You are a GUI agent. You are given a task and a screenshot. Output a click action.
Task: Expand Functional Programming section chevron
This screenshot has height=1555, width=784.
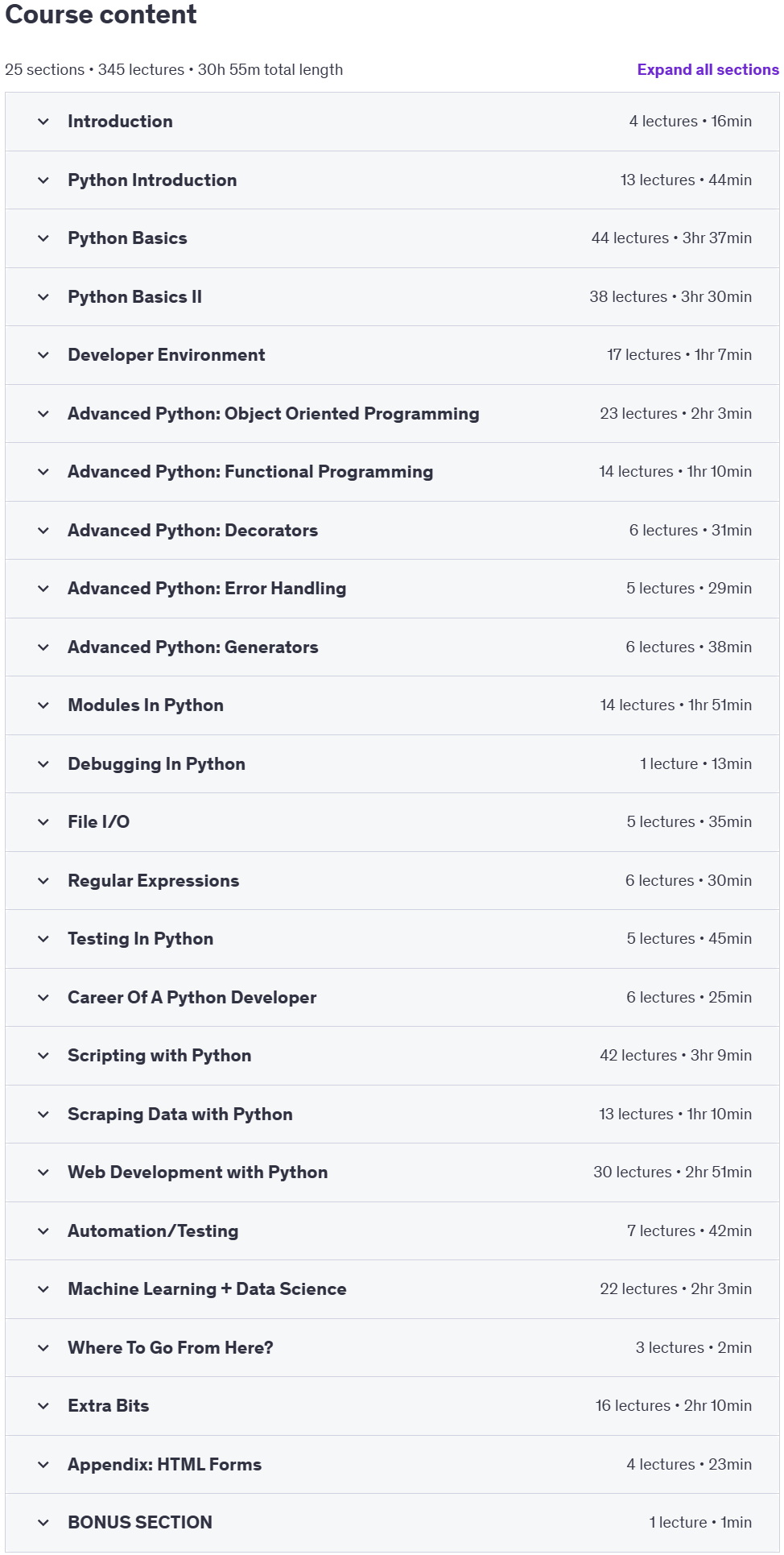point(43,472)
